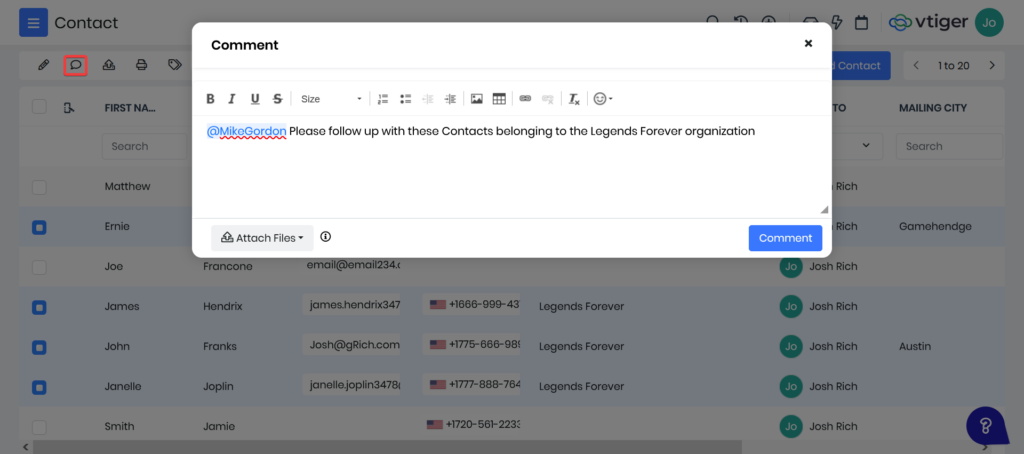This screenshot has height=454, width=1024.
Task: Insert an image into the comment
Action: tap(477, 99)
